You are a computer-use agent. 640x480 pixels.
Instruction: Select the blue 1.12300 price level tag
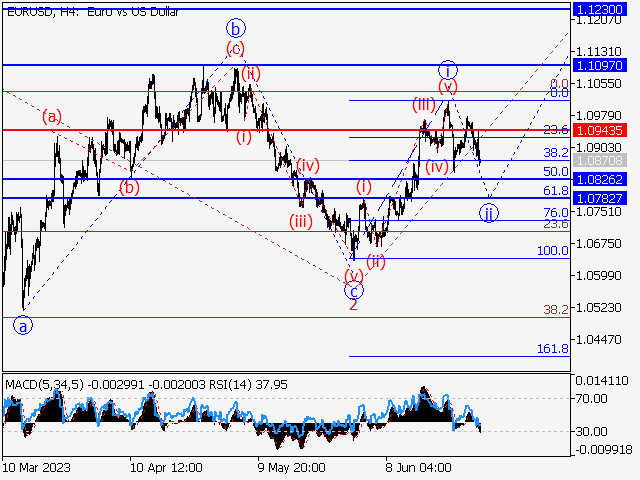click(599, 9)
